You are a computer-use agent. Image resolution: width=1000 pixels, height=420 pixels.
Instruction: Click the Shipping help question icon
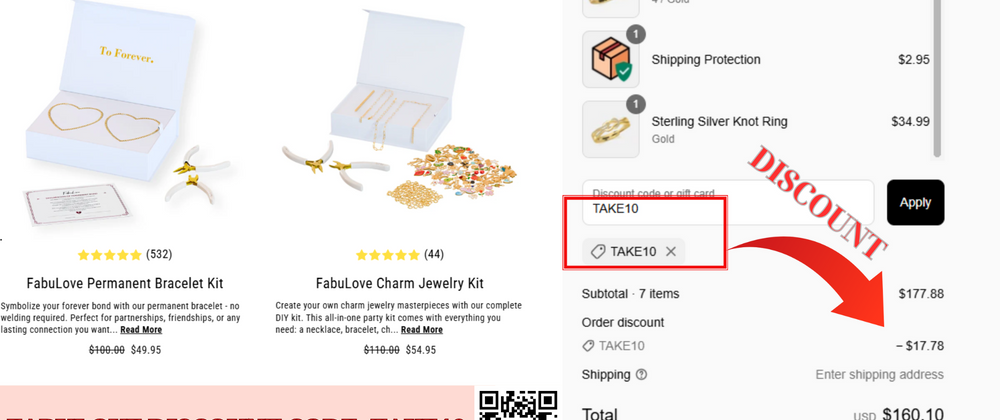coord(641,375)
